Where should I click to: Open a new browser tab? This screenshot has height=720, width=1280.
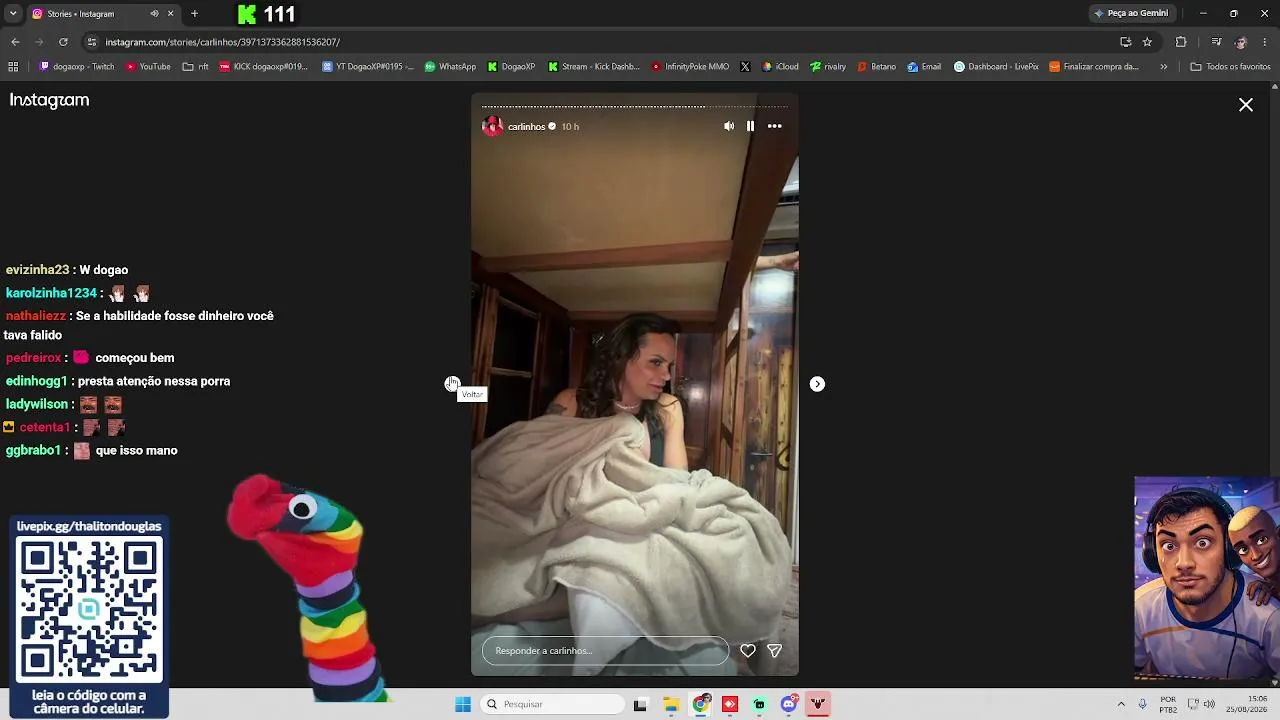(x=194, y=14)
